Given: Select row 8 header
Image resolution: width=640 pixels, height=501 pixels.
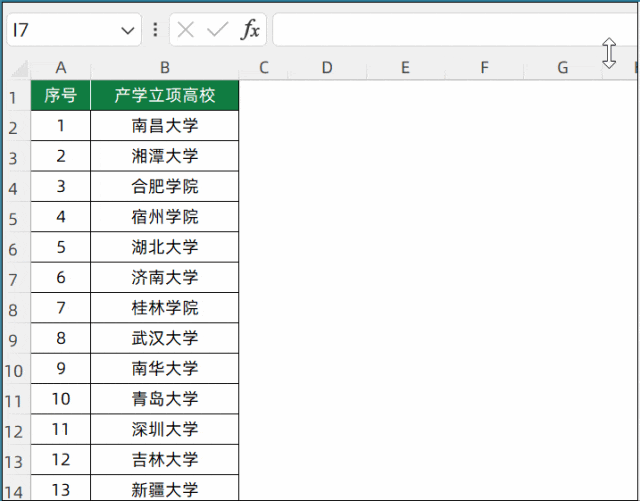Looking at the screenshot, I should tap(16, 309).
